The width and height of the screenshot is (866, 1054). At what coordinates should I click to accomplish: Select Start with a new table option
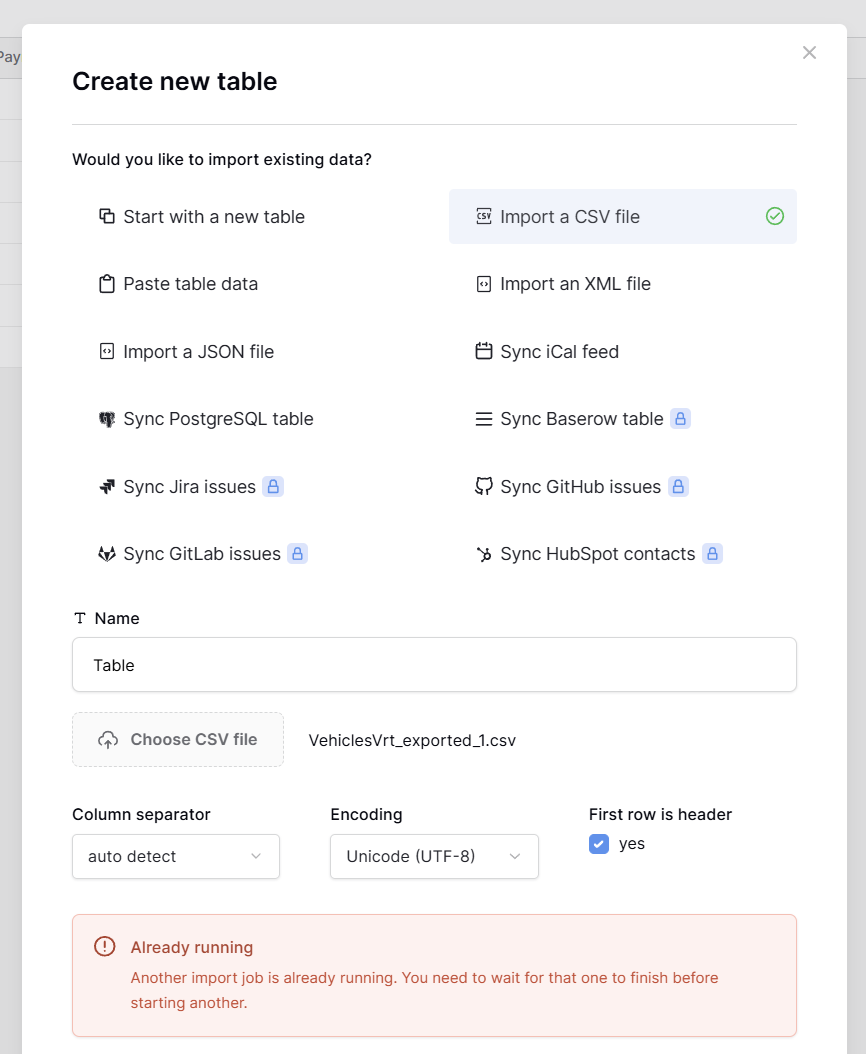(x=214, y=217)
